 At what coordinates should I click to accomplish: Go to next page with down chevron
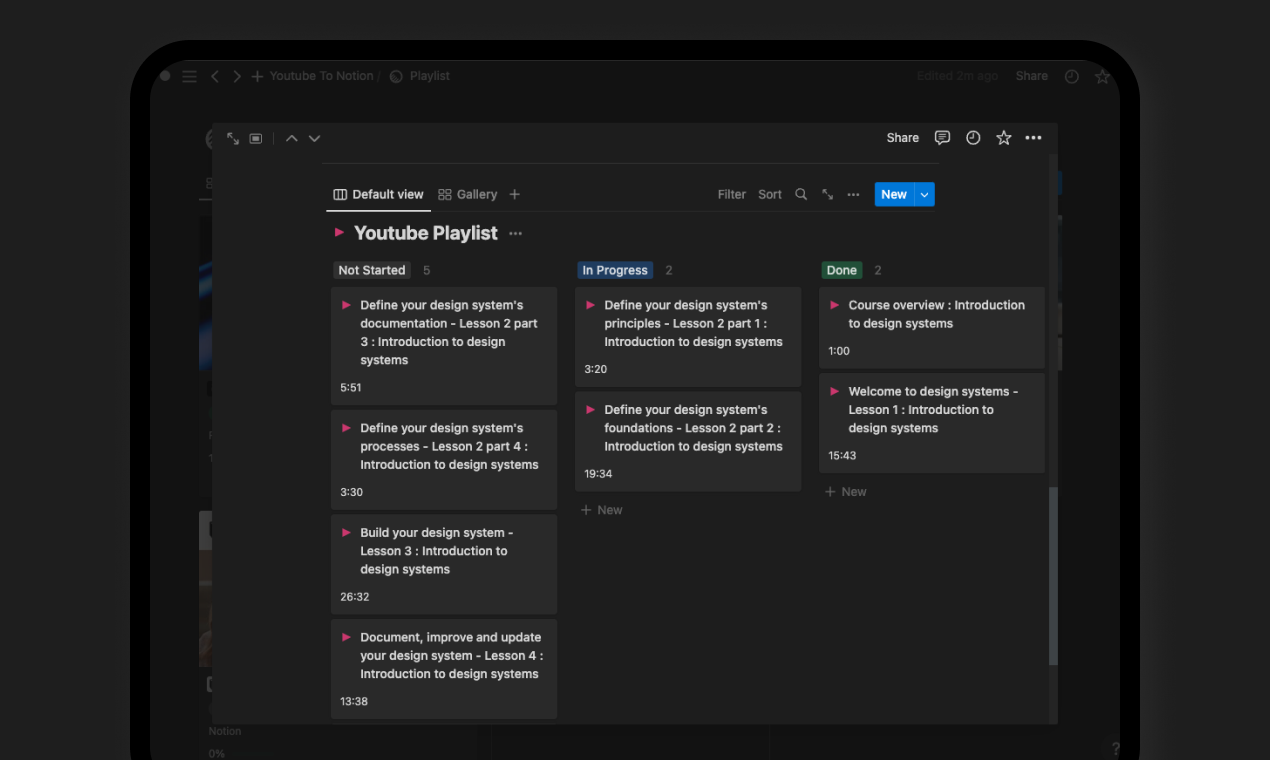[x=314, y=138]
